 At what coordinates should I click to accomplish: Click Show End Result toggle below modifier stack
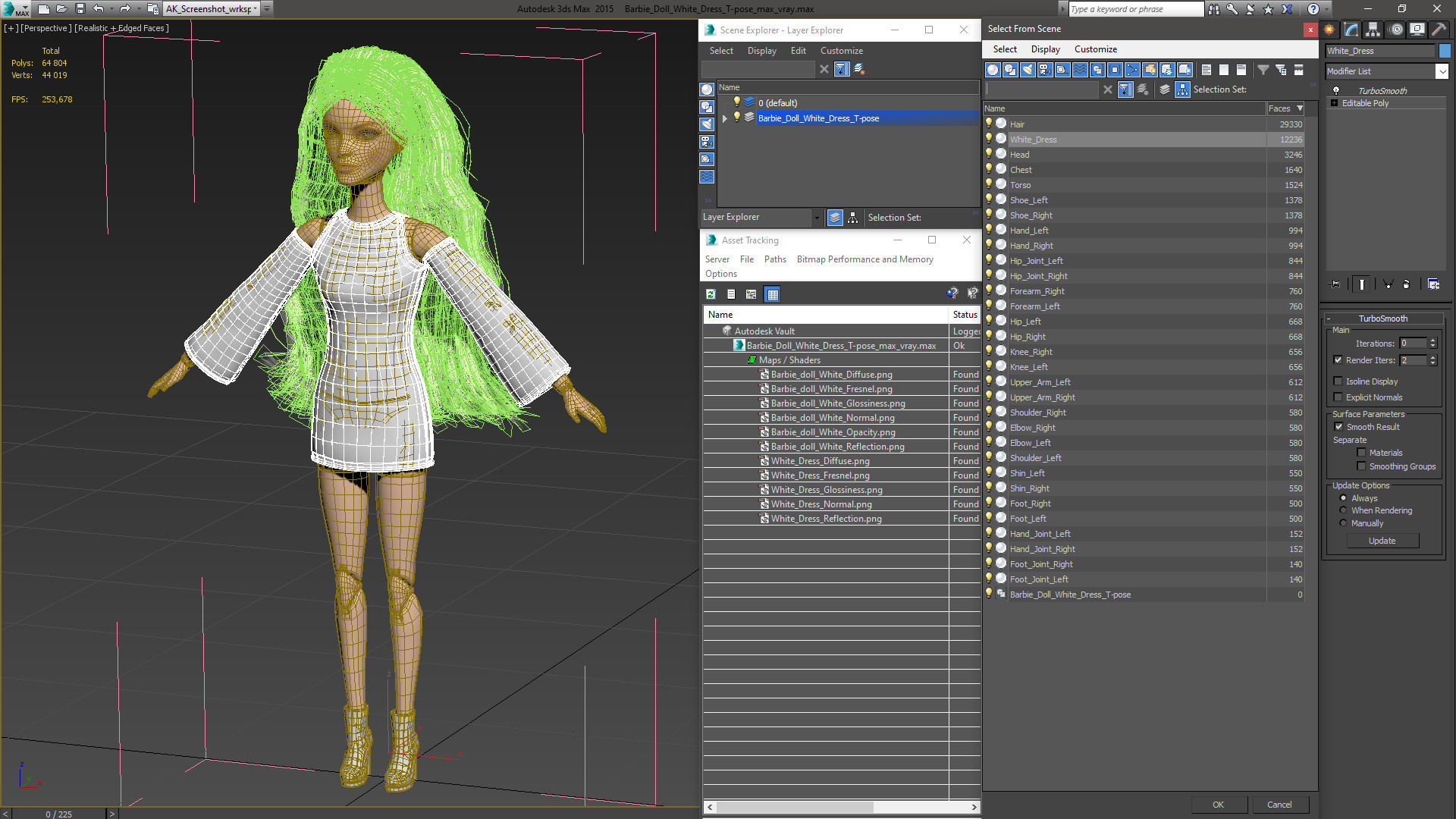point(1362,284)
